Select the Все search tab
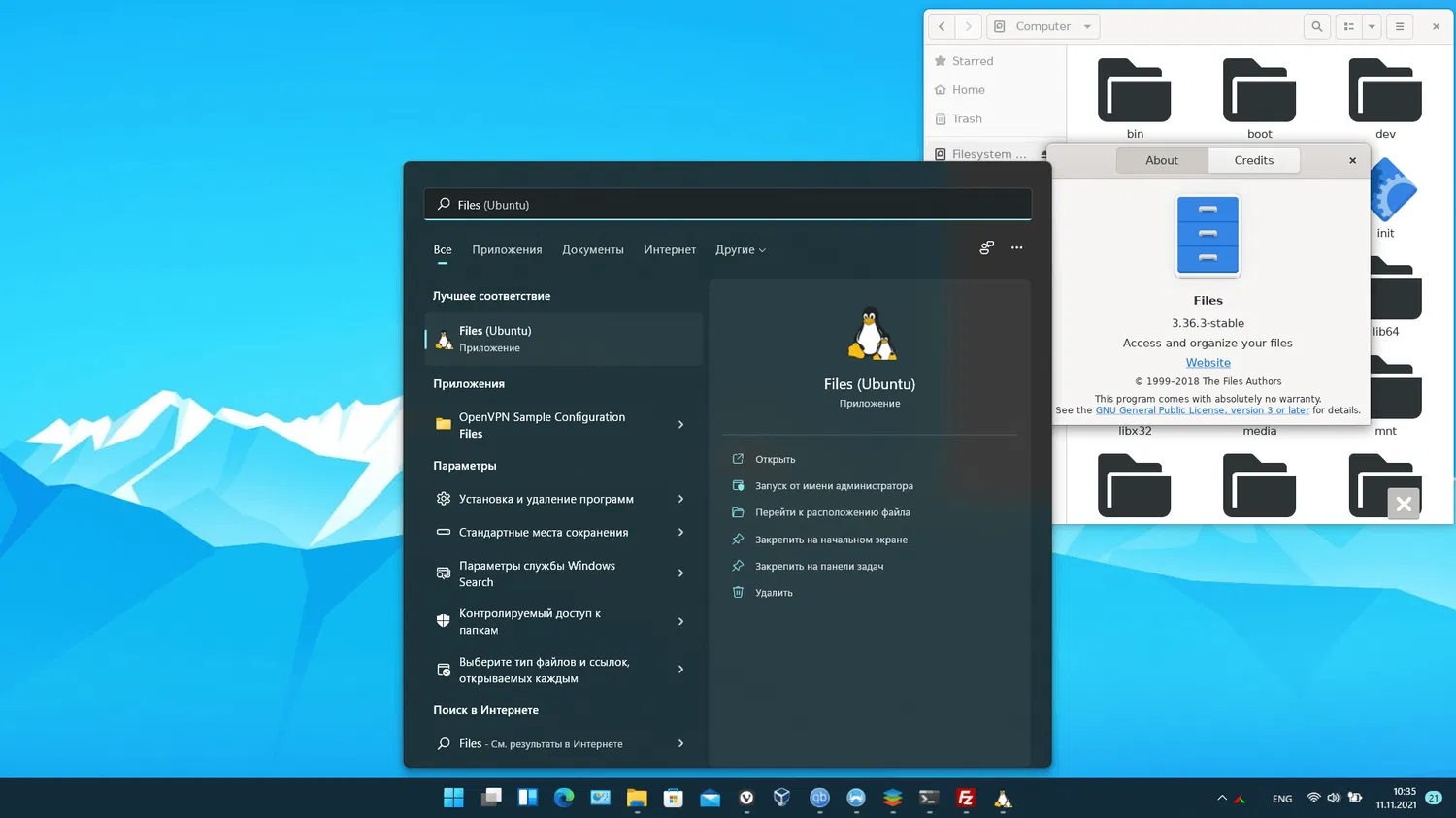 443,250
